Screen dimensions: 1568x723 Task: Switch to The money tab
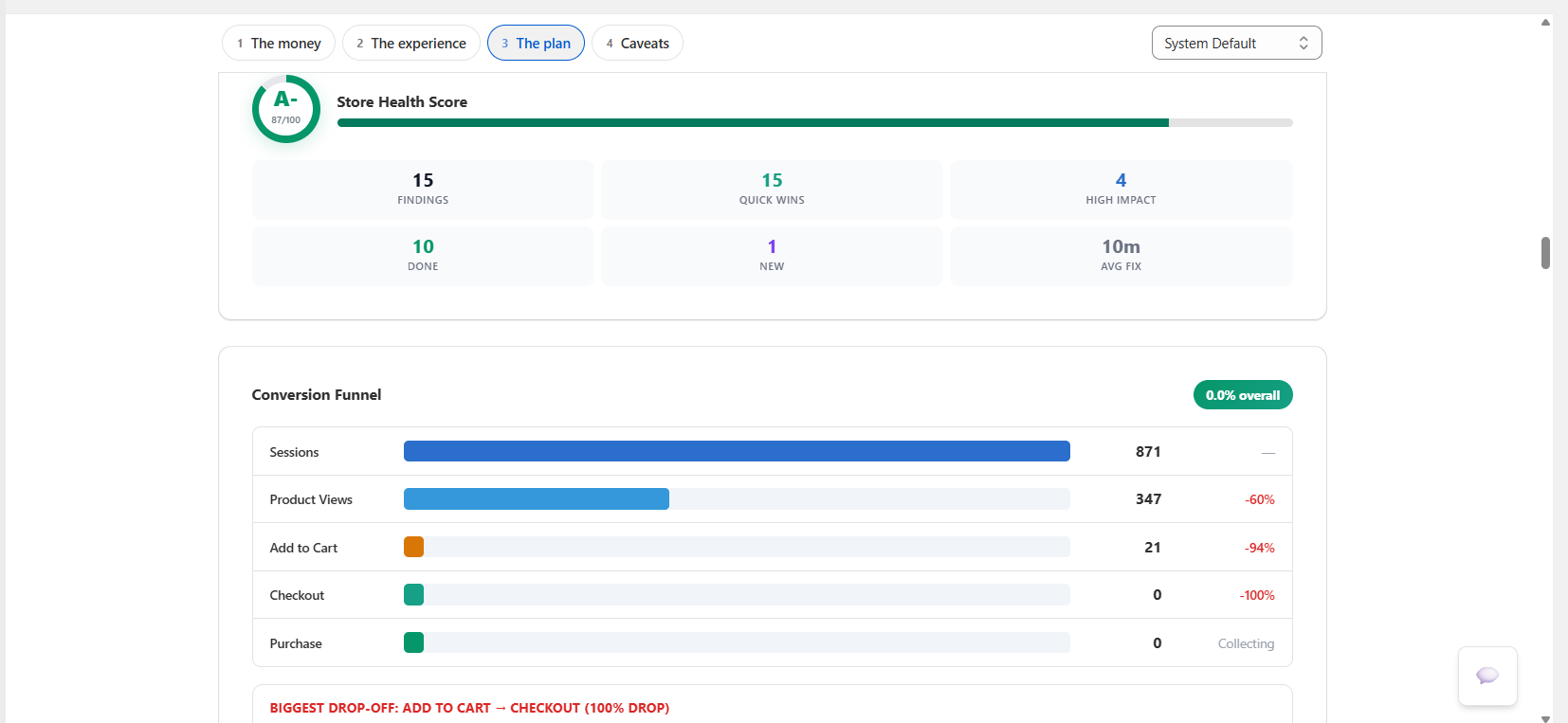(x=279, y=43)
